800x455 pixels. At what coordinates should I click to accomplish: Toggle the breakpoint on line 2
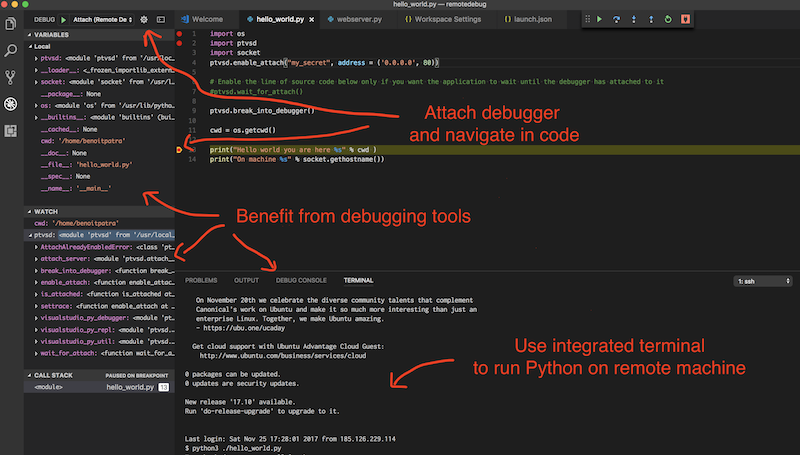tap(179, 43)
